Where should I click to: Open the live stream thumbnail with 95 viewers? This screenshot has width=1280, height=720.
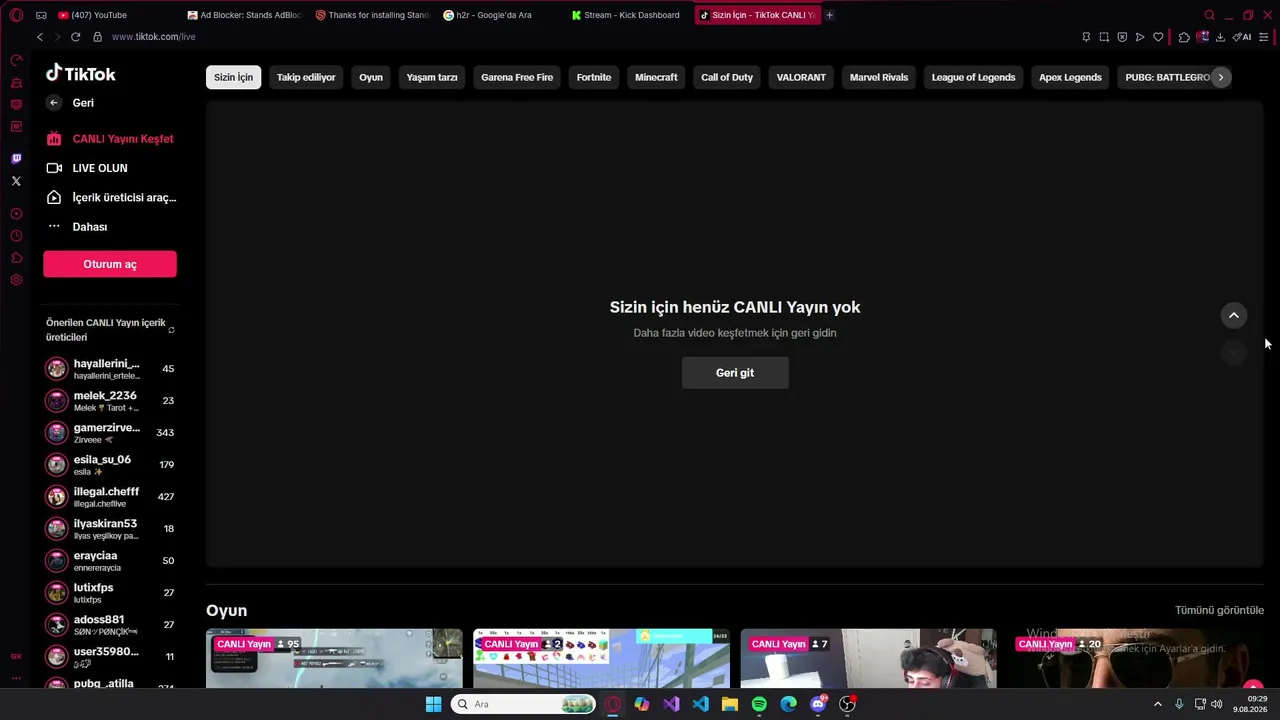tap(334, 659)
